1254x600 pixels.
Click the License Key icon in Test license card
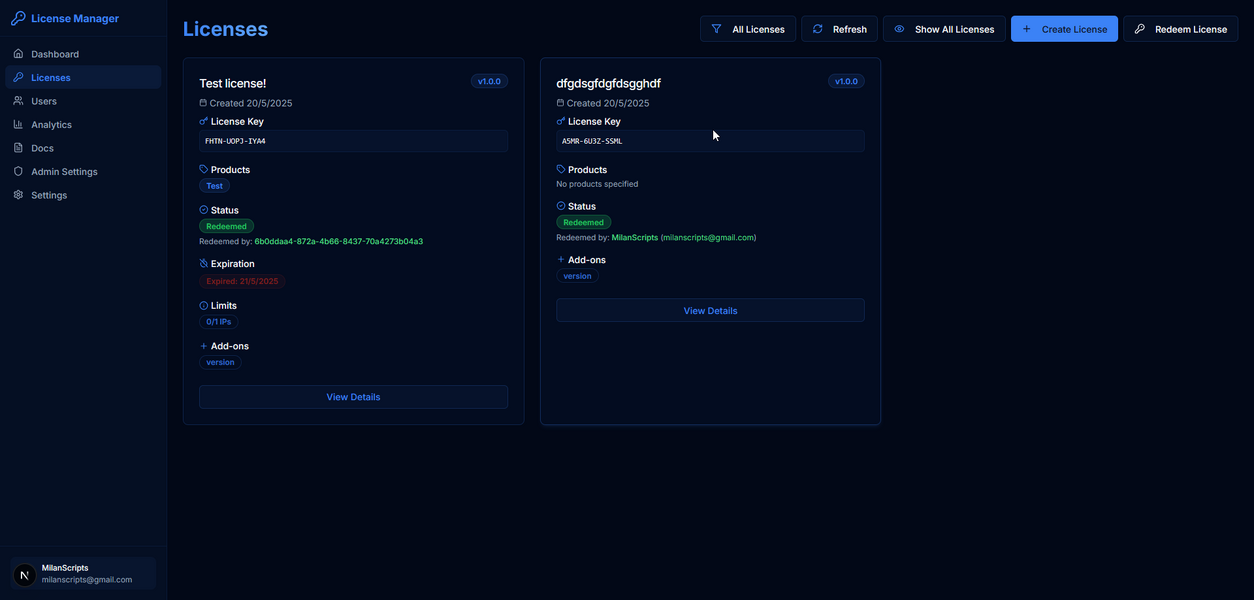tap(204, 121)
